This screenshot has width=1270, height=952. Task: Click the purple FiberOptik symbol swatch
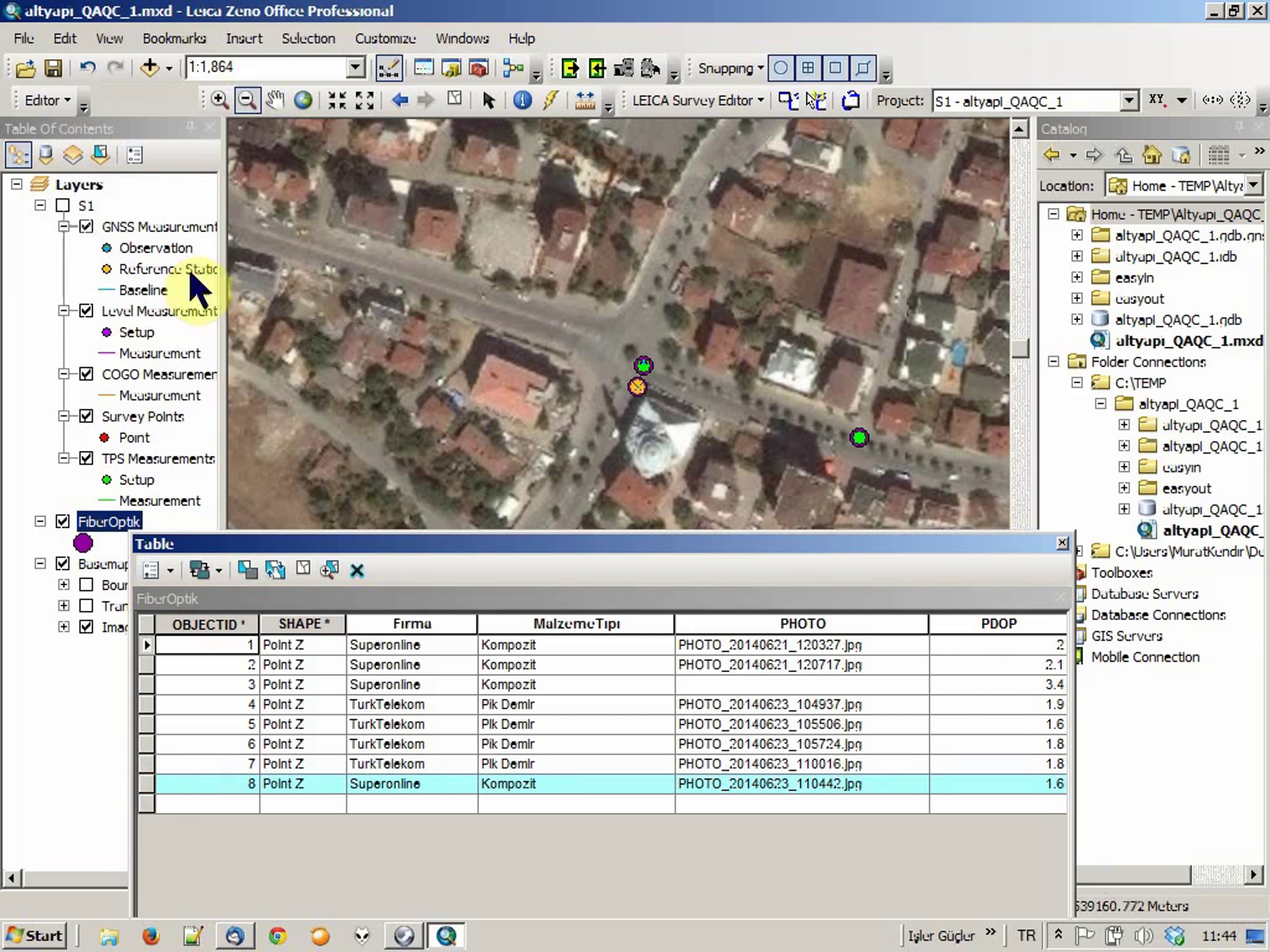[x=83, y=543]
